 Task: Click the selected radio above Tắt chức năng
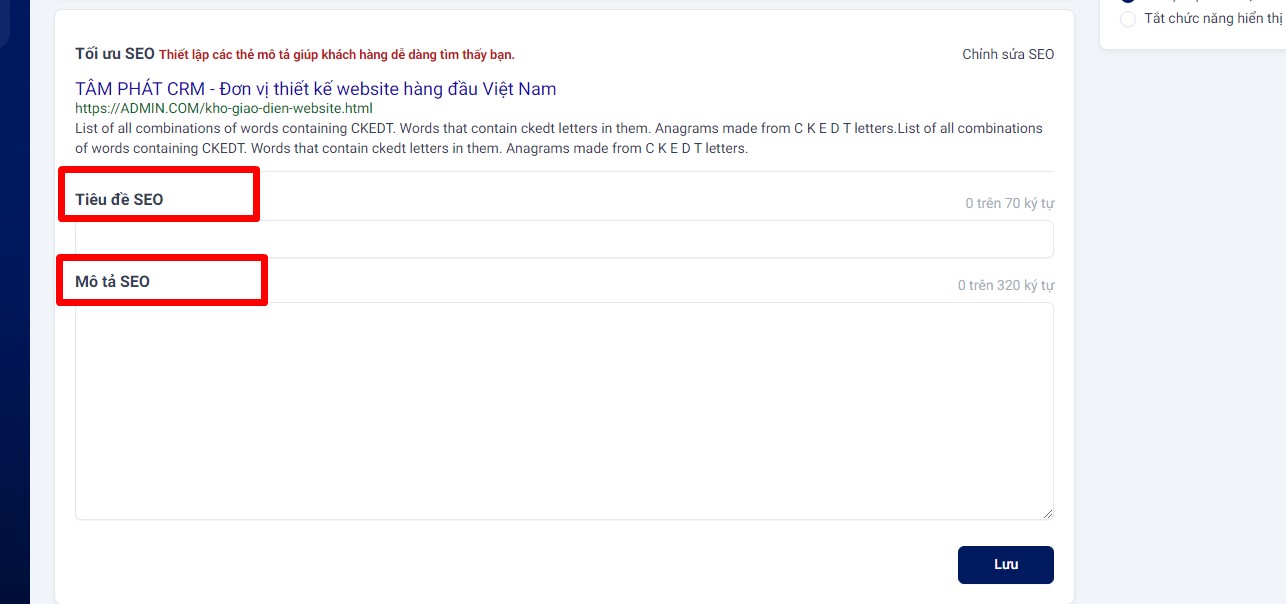tap(1128, 1)
